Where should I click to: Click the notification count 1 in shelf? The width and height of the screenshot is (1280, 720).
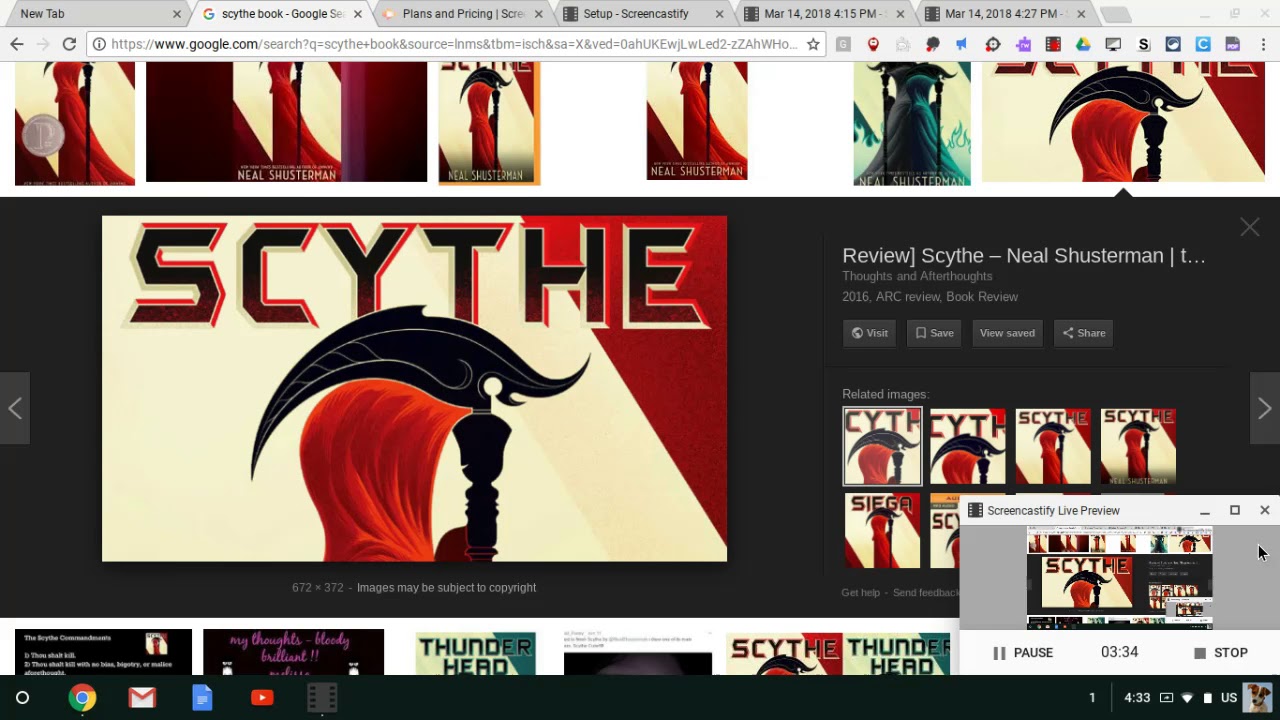click(1092, 697)
